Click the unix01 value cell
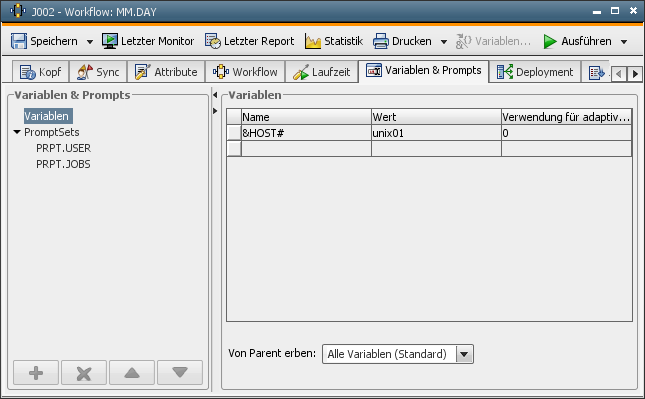 (436, 133)
